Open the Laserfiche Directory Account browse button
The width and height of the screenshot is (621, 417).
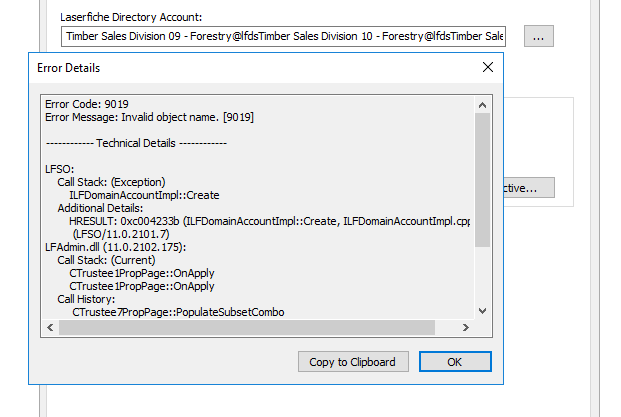(539, 36)
